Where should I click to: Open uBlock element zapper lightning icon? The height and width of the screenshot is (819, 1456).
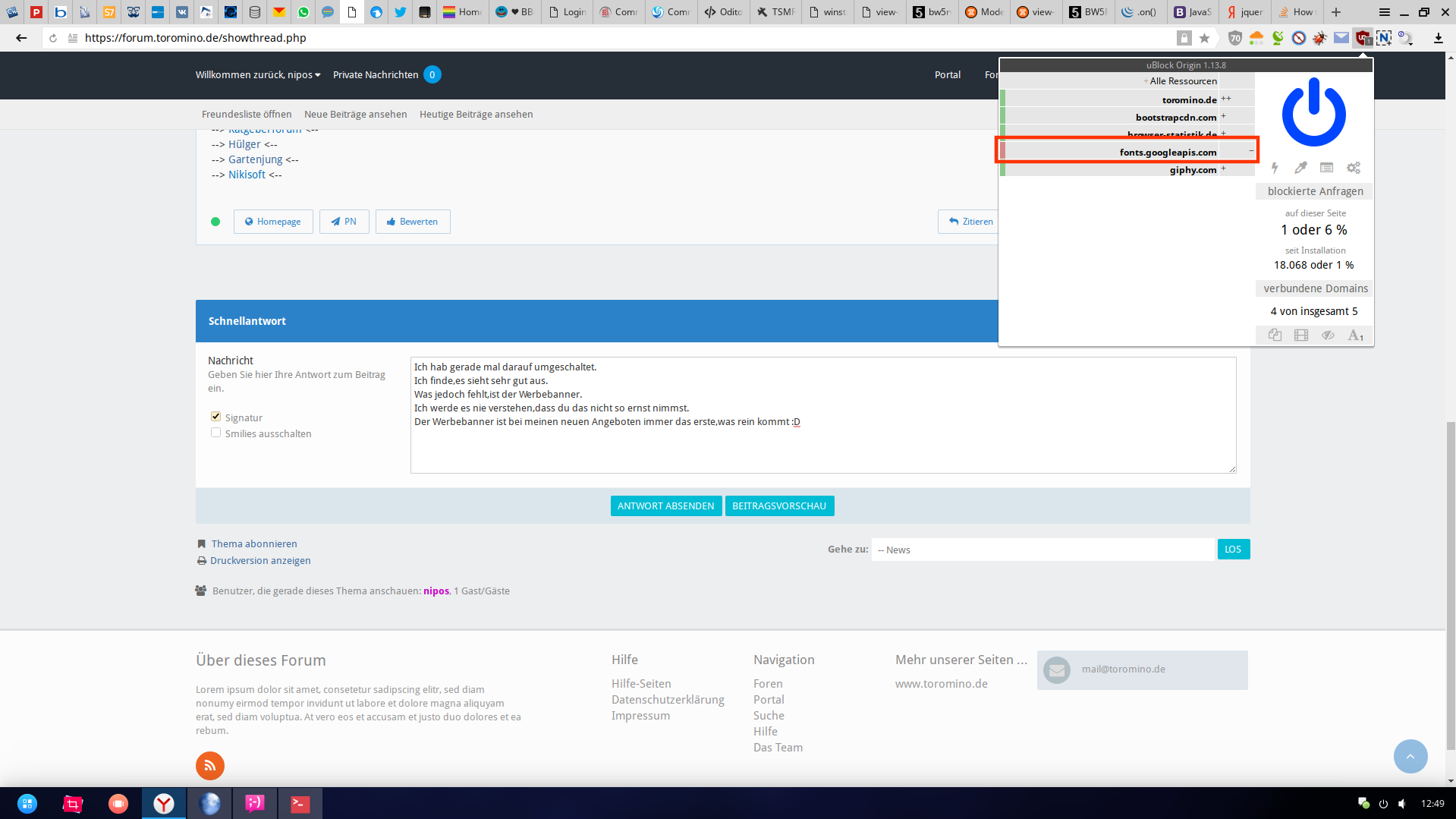[x=1275, y=168]
